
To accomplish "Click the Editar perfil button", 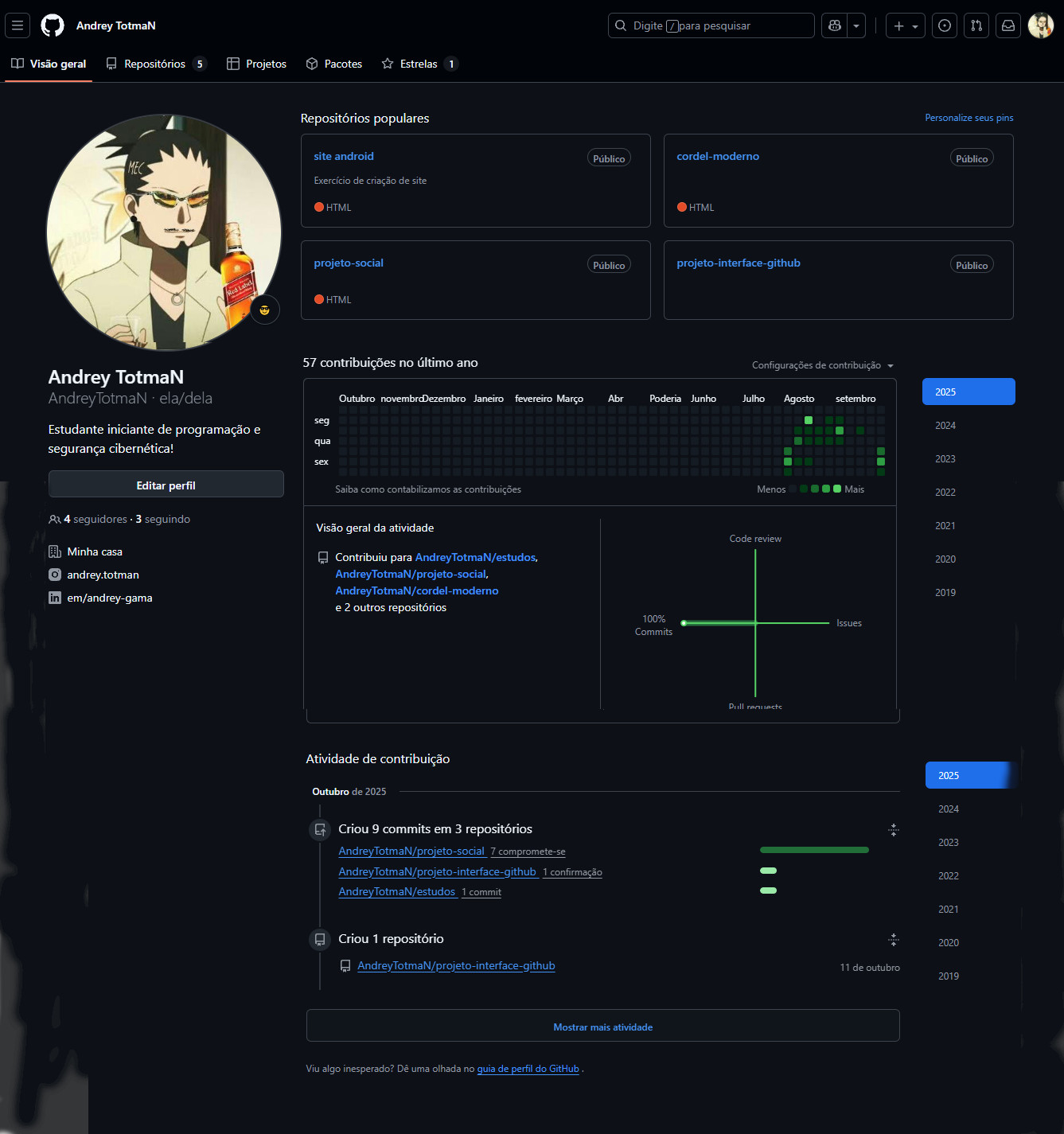I will (166, 484).
